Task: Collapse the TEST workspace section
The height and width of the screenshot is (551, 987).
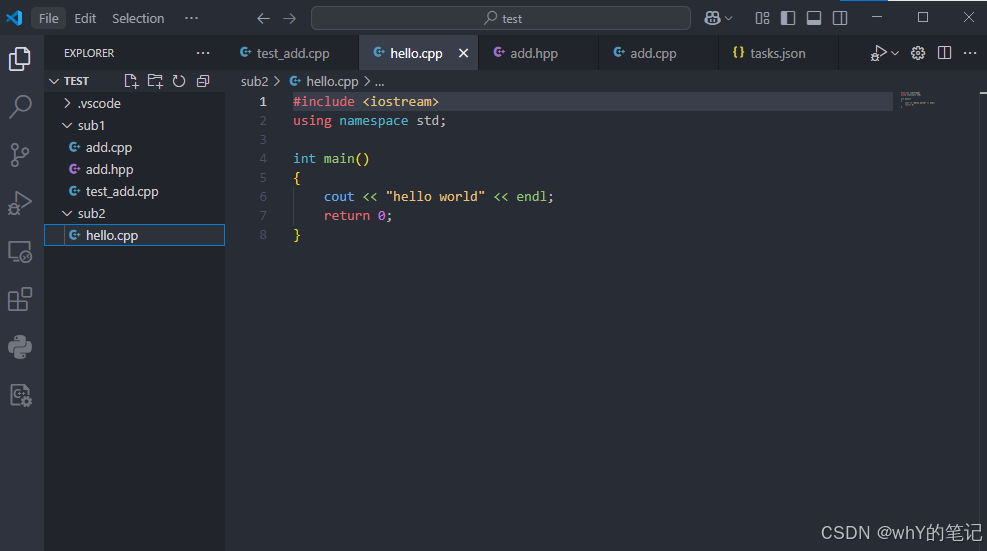Action: tap(54, 81)
